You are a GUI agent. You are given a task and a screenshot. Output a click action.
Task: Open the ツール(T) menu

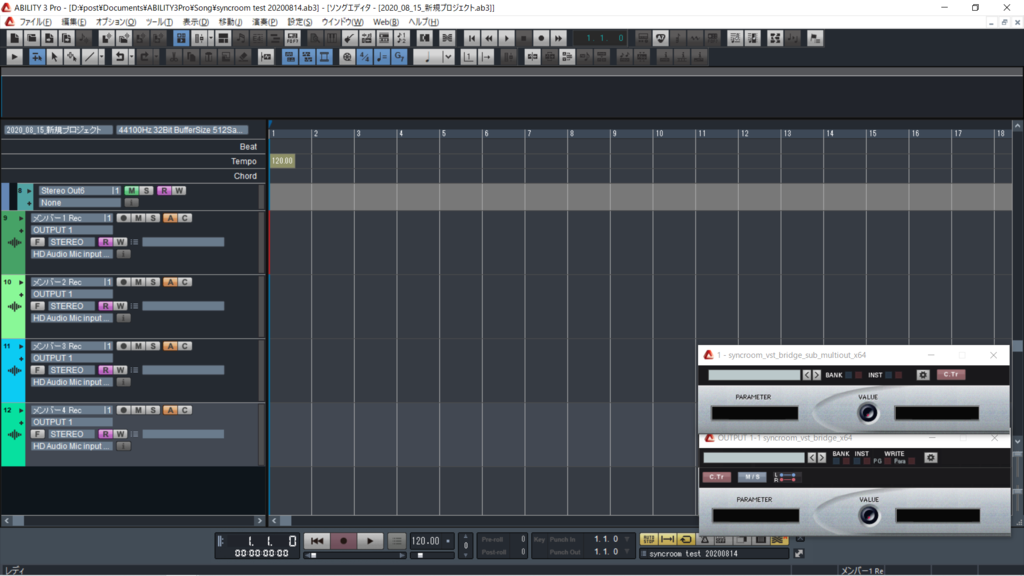(x=159, y=22)
